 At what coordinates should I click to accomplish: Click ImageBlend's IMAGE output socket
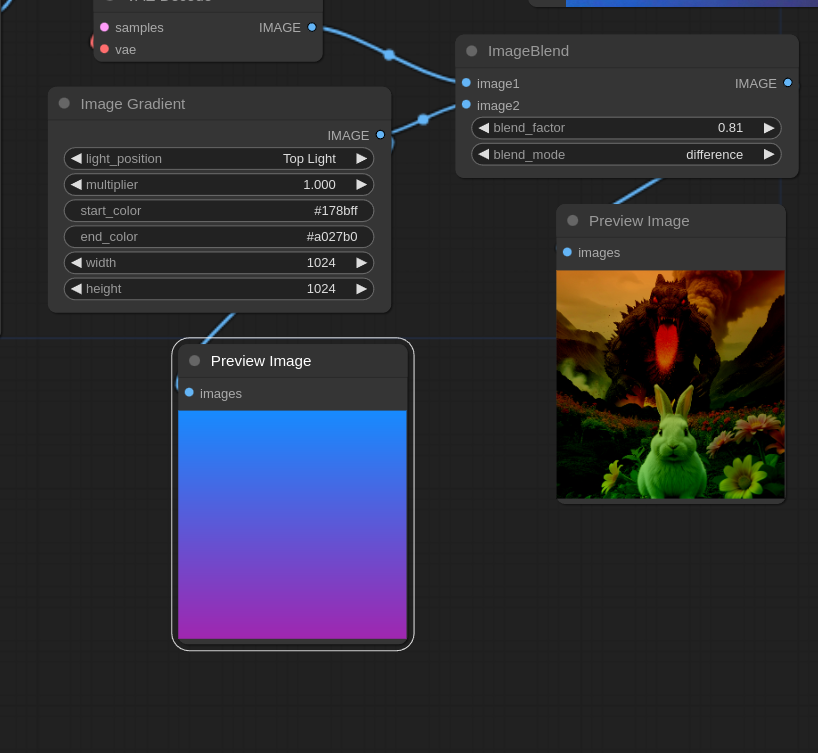click(788, 83)
